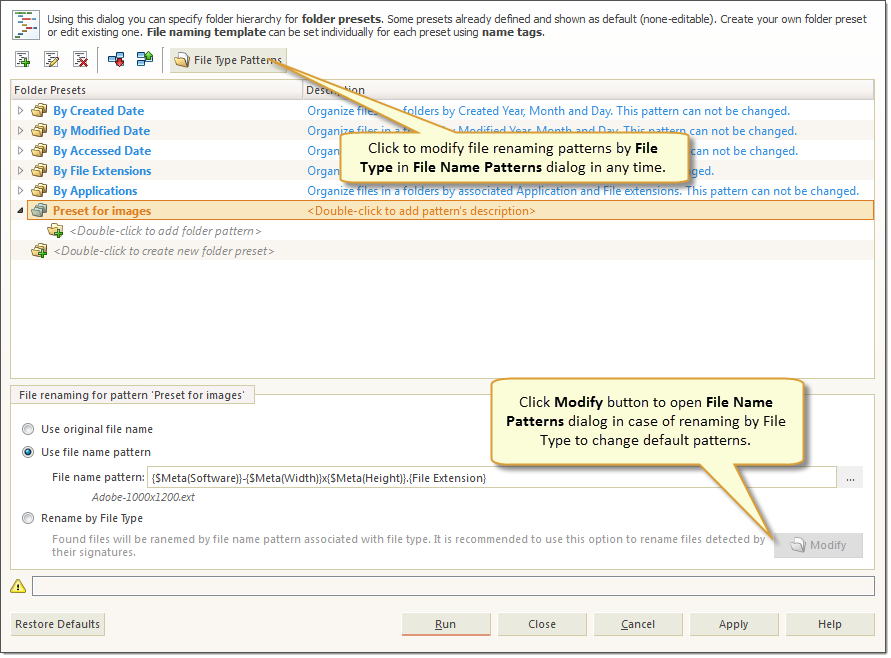Select Use original file name option
Image resolution: width=891 pixels, height=658 pixels.
pos(28,429)
